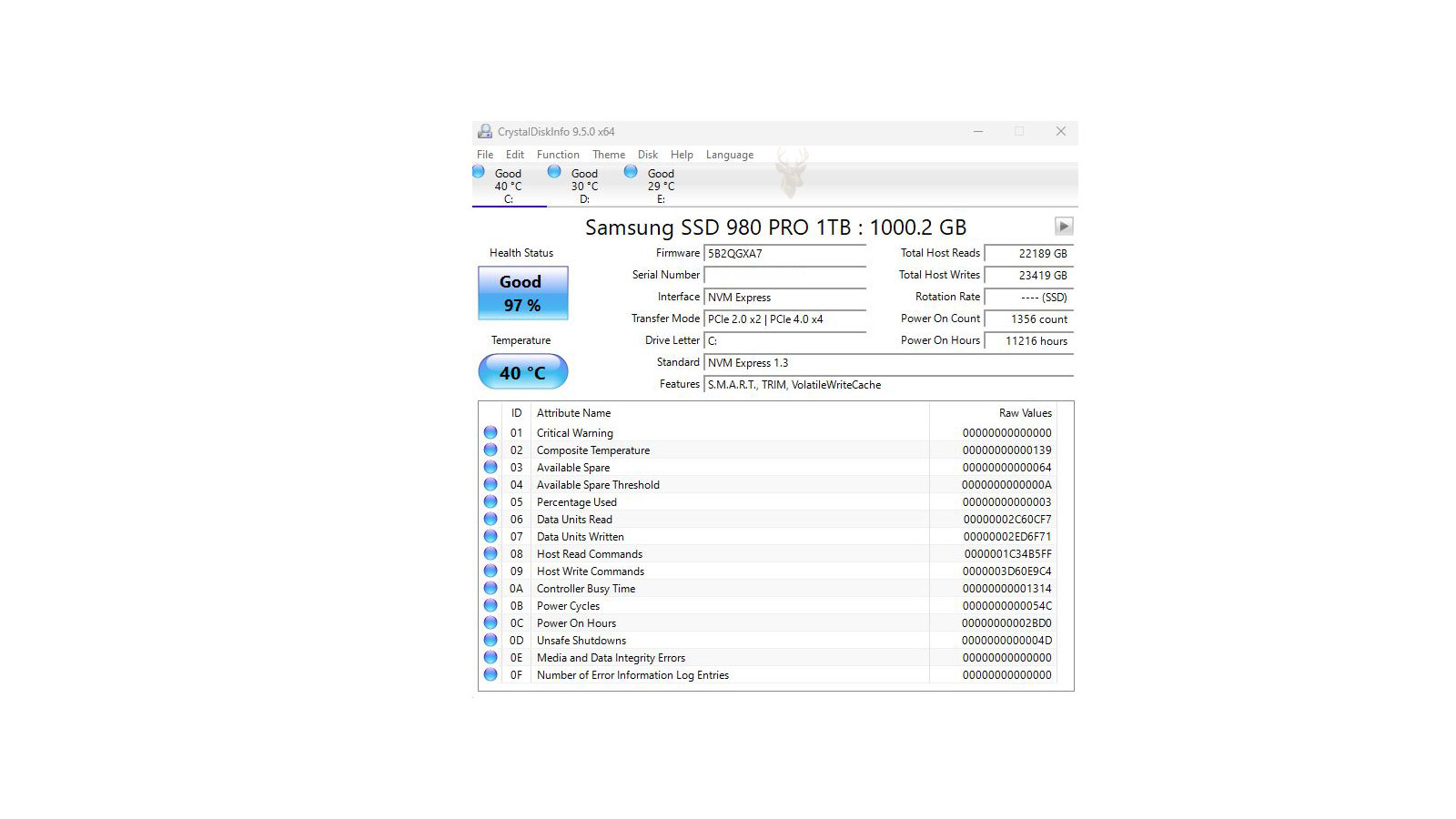1456x819 pixels.
Task: Click status orb for Controller Busy Time row
Action: point(490,589)
